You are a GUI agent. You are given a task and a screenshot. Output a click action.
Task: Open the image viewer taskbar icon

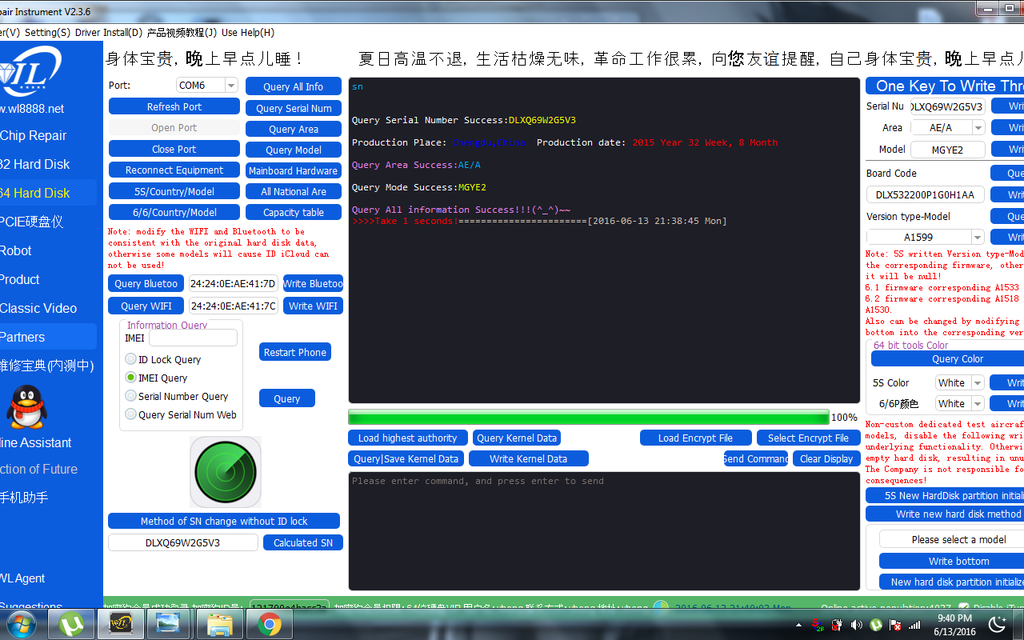point(169,625)
